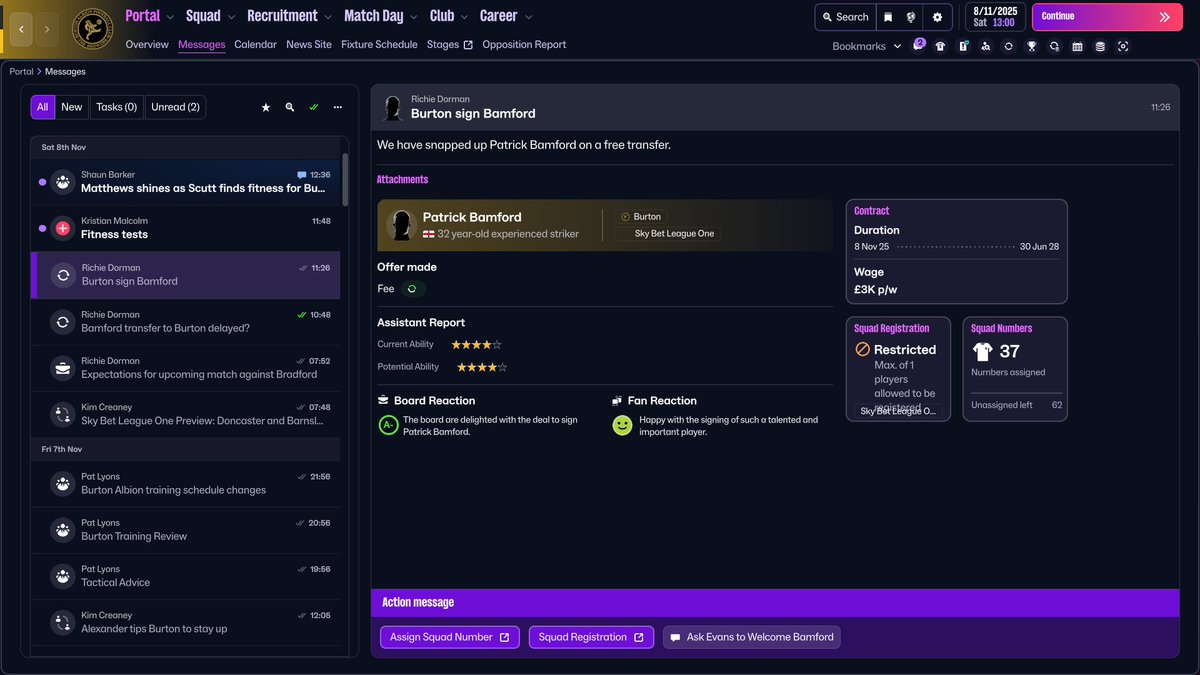
Task: Open Matthews shines as Scutt message
Action: tap(186, 182)
